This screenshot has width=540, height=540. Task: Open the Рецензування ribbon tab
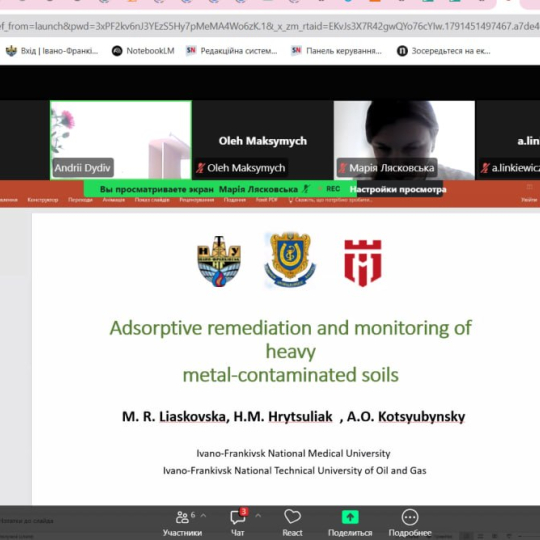pos(197,200)
